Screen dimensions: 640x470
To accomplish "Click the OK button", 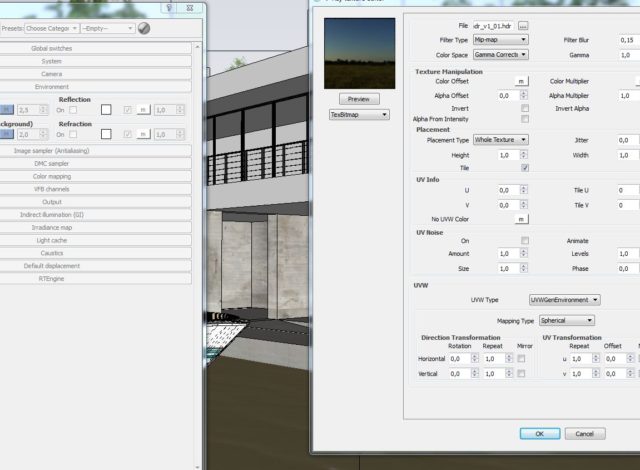I will 539,433.
